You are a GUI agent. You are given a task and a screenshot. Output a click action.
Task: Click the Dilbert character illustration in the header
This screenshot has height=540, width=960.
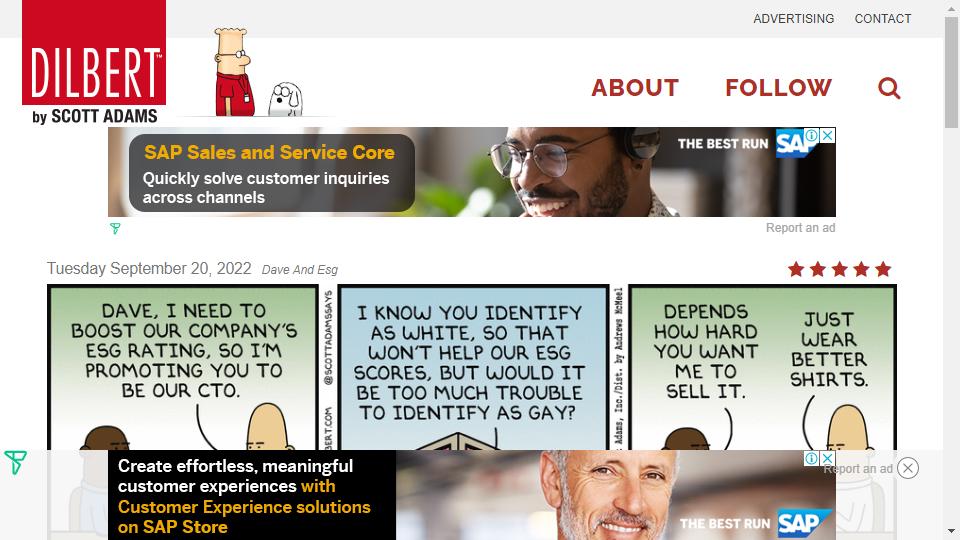click(x=234, y=72)
